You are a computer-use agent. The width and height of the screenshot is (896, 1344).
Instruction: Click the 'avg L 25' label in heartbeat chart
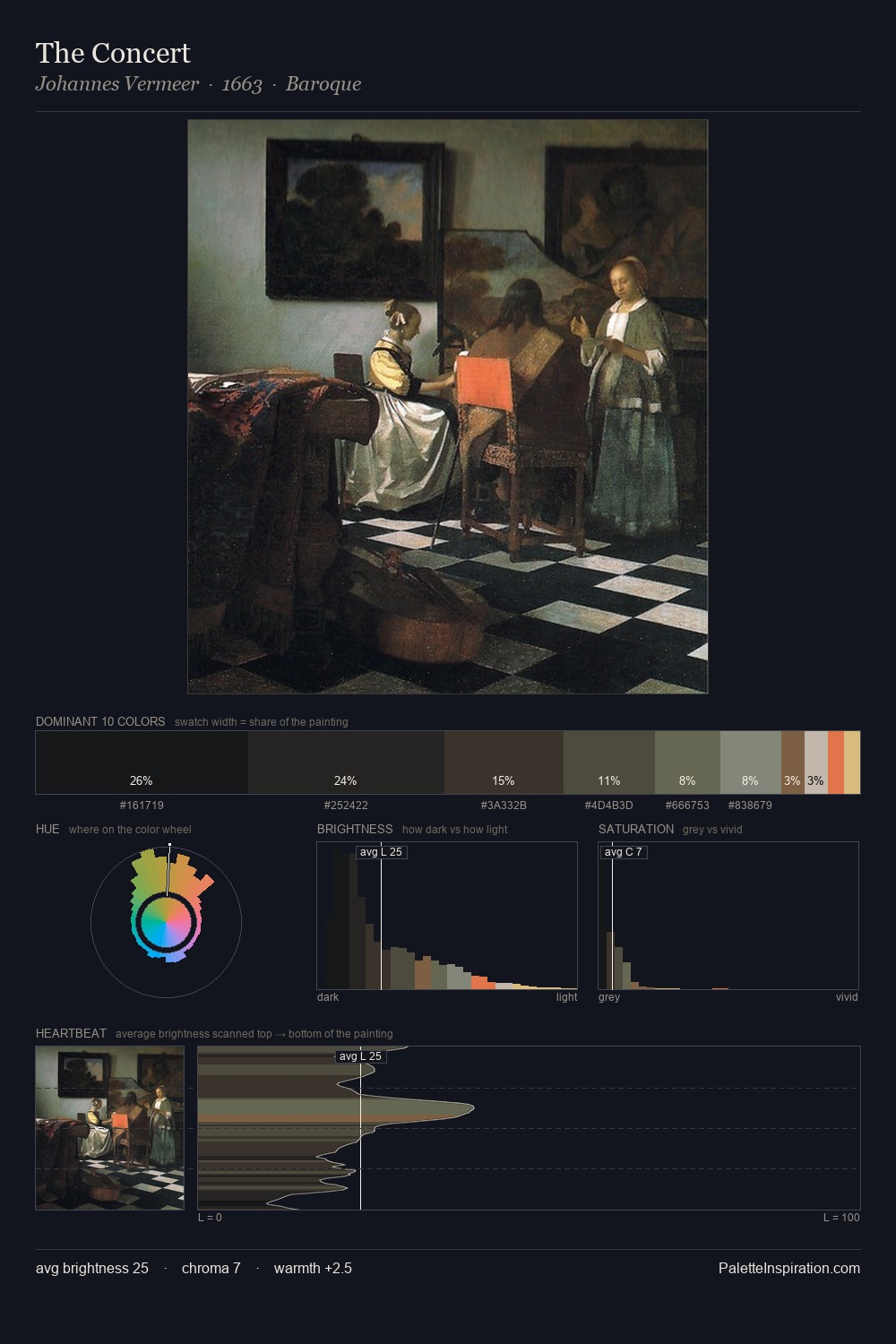pos(360,1056)
